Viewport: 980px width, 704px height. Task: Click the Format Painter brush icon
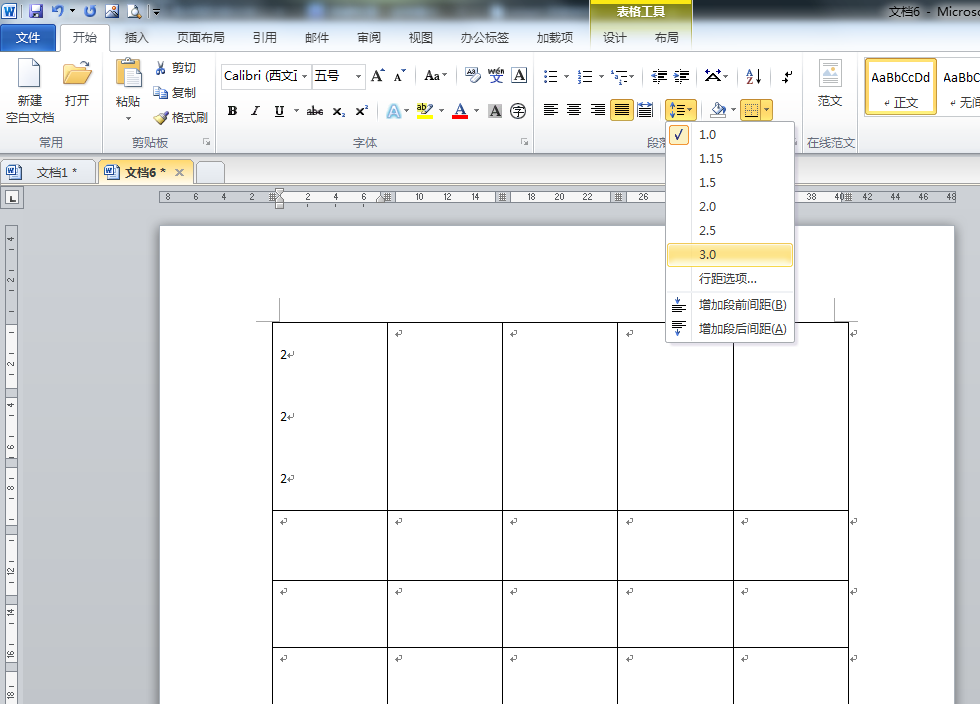(161, 118)
